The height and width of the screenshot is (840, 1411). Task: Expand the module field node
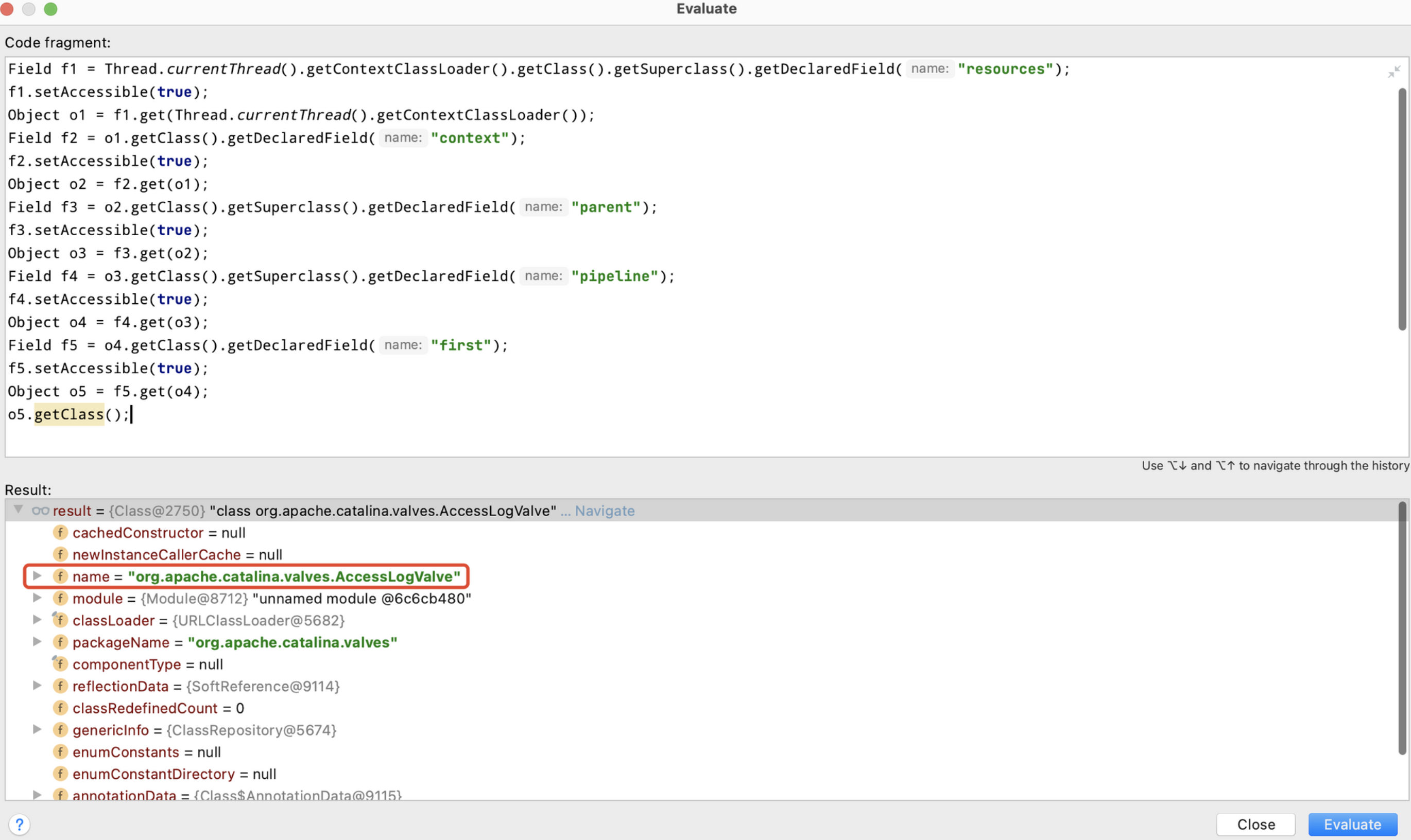(x=37, y=598)
